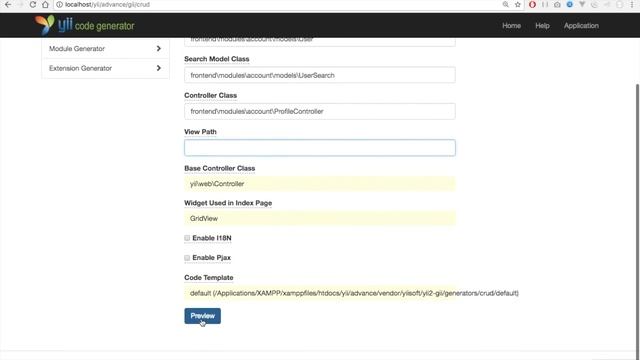Click the Yii code generator logo
640x360 pixels.
click(84, 25)
